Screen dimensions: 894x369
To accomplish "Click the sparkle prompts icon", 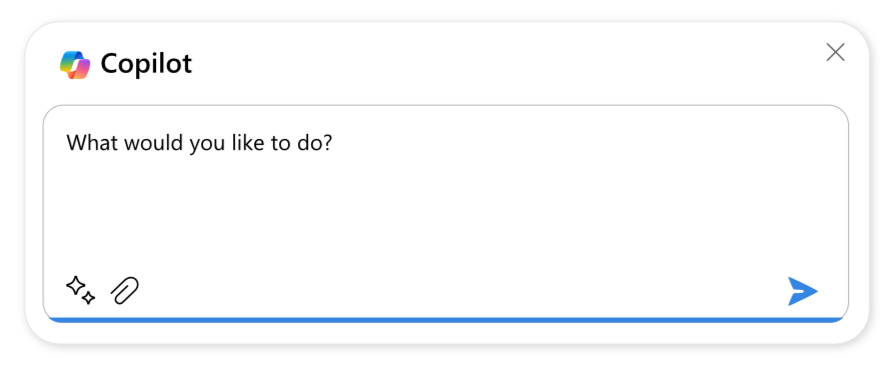I will (80, 290).
